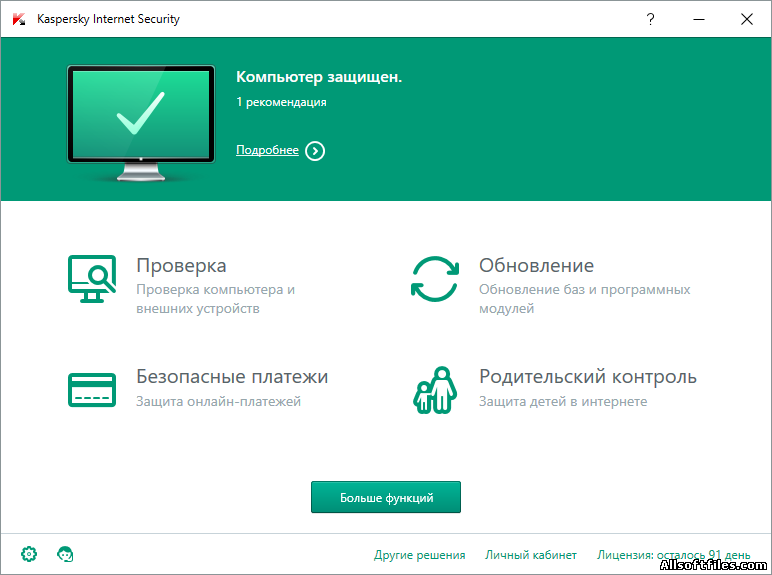The image size is (772, 575).
Task: Open the Обновление section title
Action: (536, 266)
